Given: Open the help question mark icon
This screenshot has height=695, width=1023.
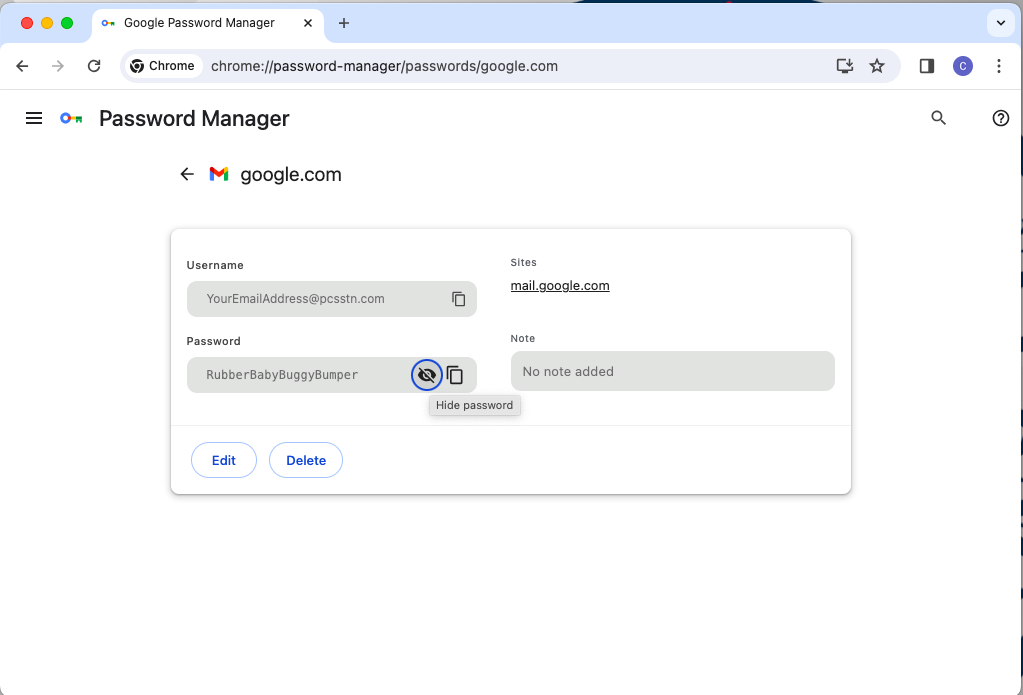Looking at the screenshot, I should pos(1001,118).
